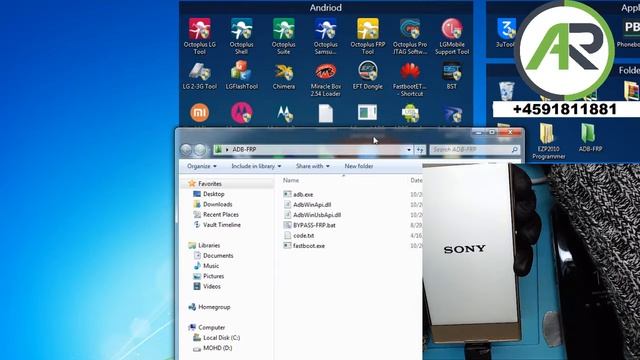Open the orange Mi desktop icon
The height and width of the screenshot is (360, 640).
point(200,113)
